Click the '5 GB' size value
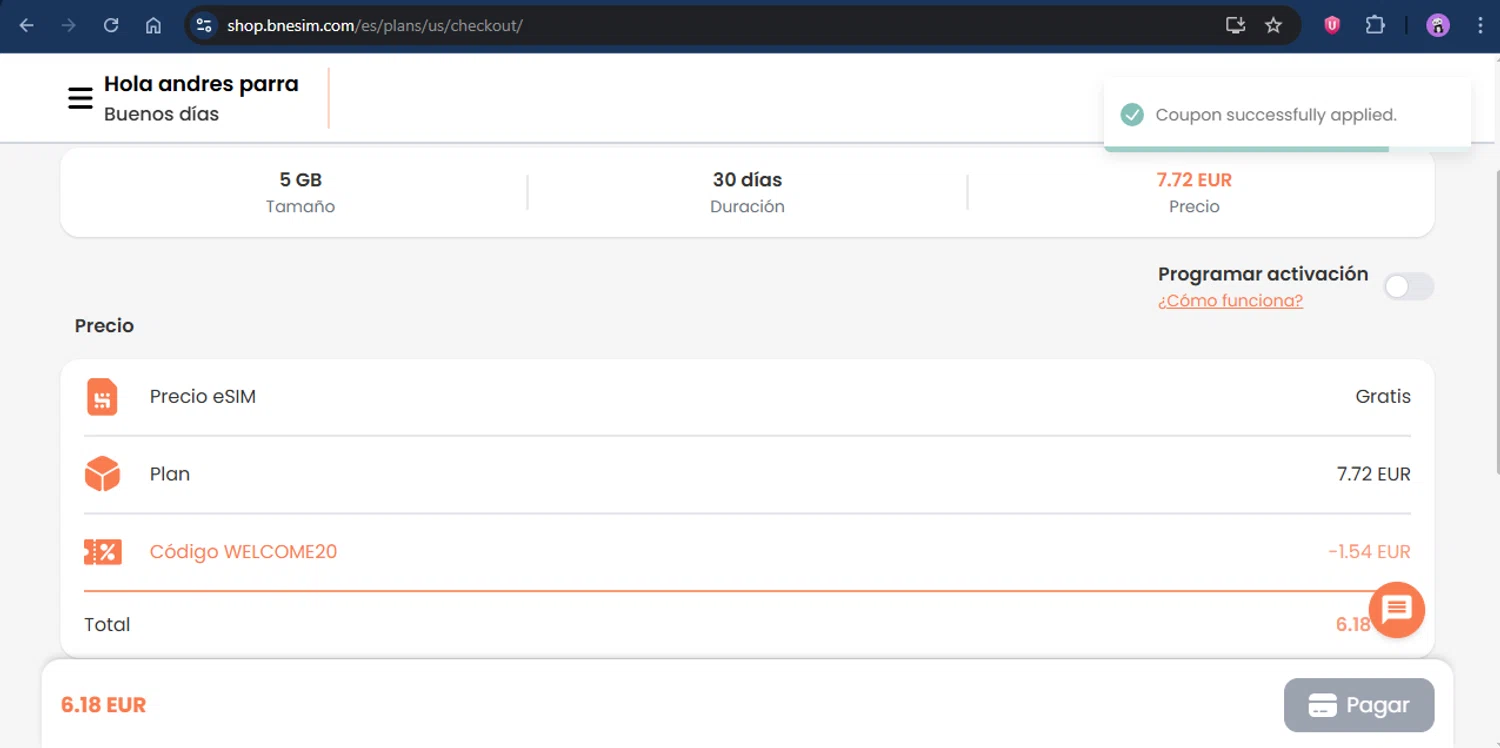The height and width of the screenshot is (748, 1500). pyautogui.click(x=300, y=180)
